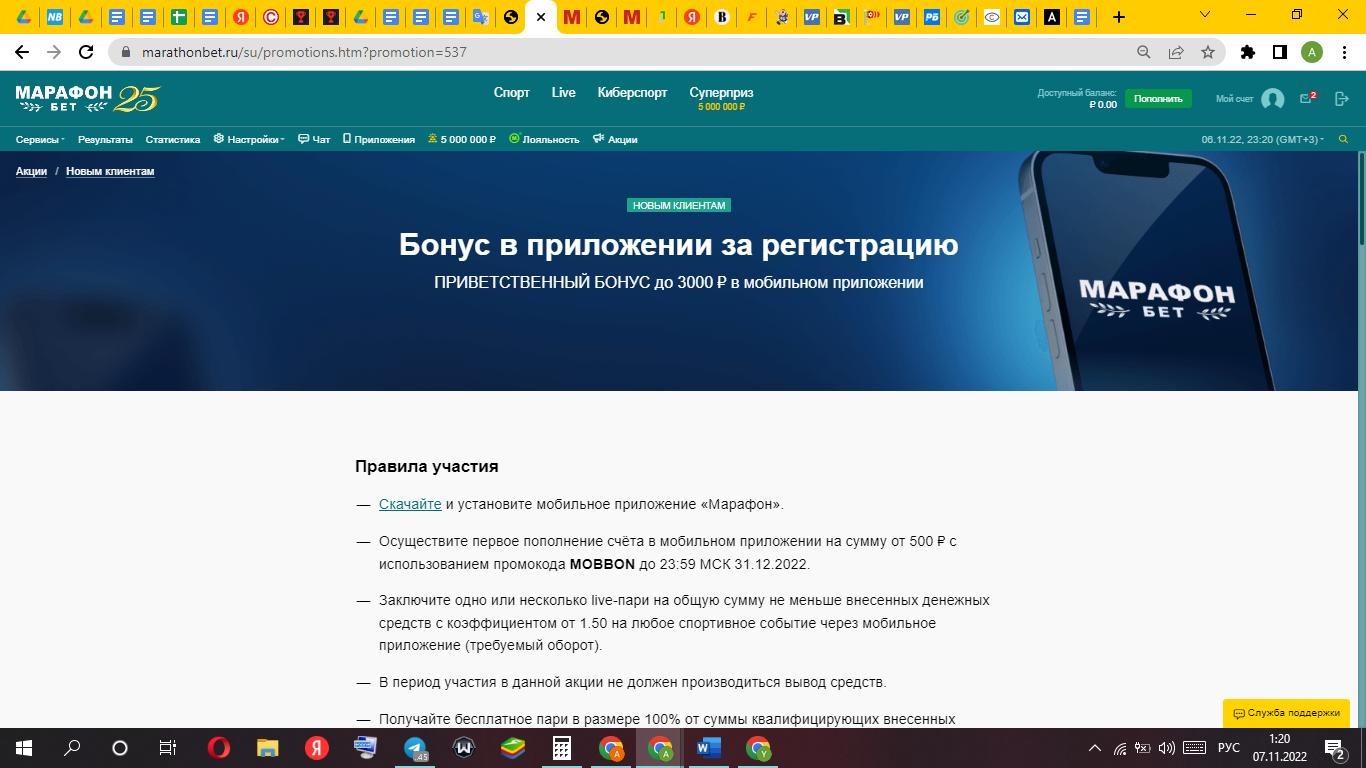Image resolution: width=1366 pixels, height=768 pixels.
Task: Open the Chrome extensions puzzle icon
Action: (1247, 52)
